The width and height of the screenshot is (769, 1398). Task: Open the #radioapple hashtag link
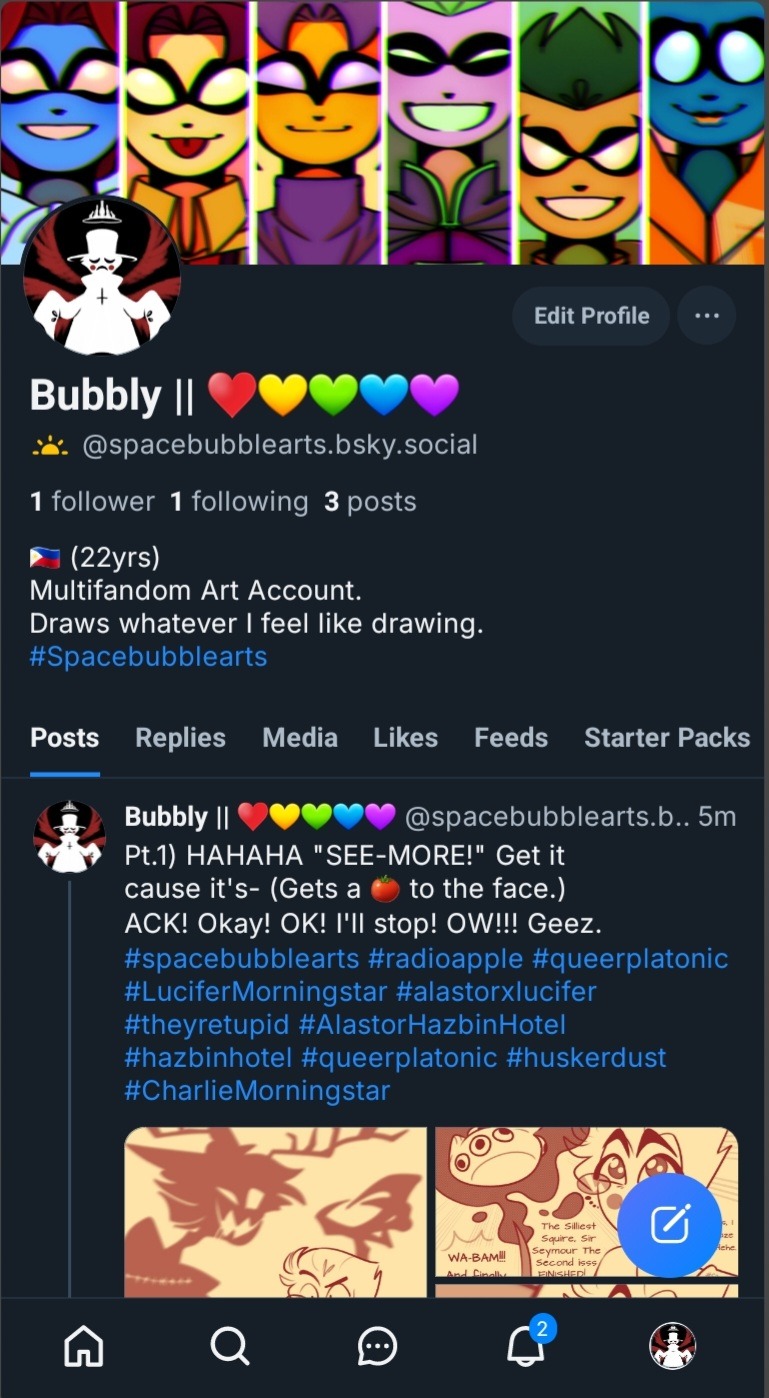click(x=445, y=959)
